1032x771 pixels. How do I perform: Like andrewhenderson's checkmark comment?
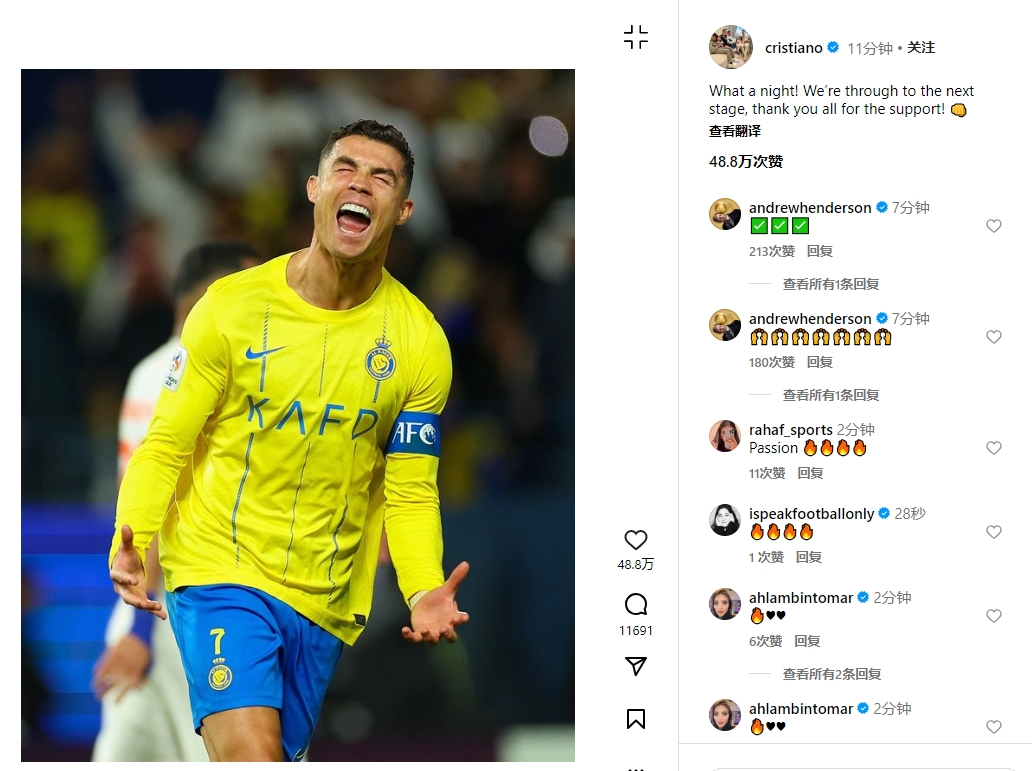[994, 226]
